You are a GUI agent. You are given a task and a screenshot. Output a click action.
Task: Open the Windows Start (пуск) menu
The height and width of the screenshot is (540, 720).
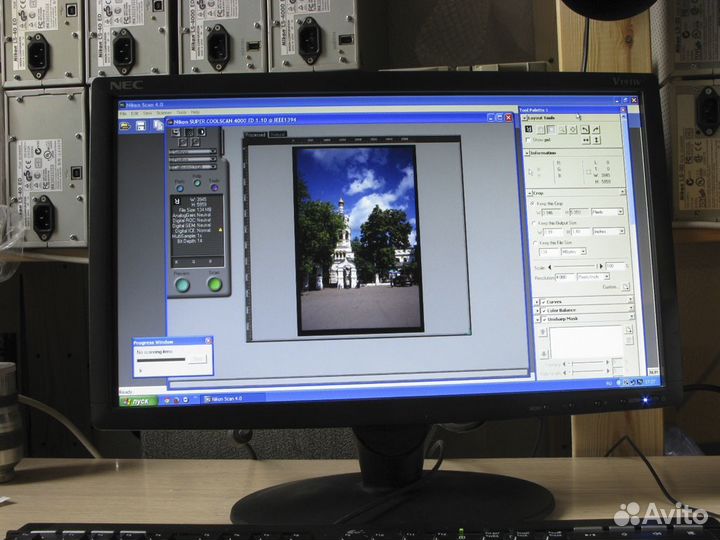click(x=138, y=398)
